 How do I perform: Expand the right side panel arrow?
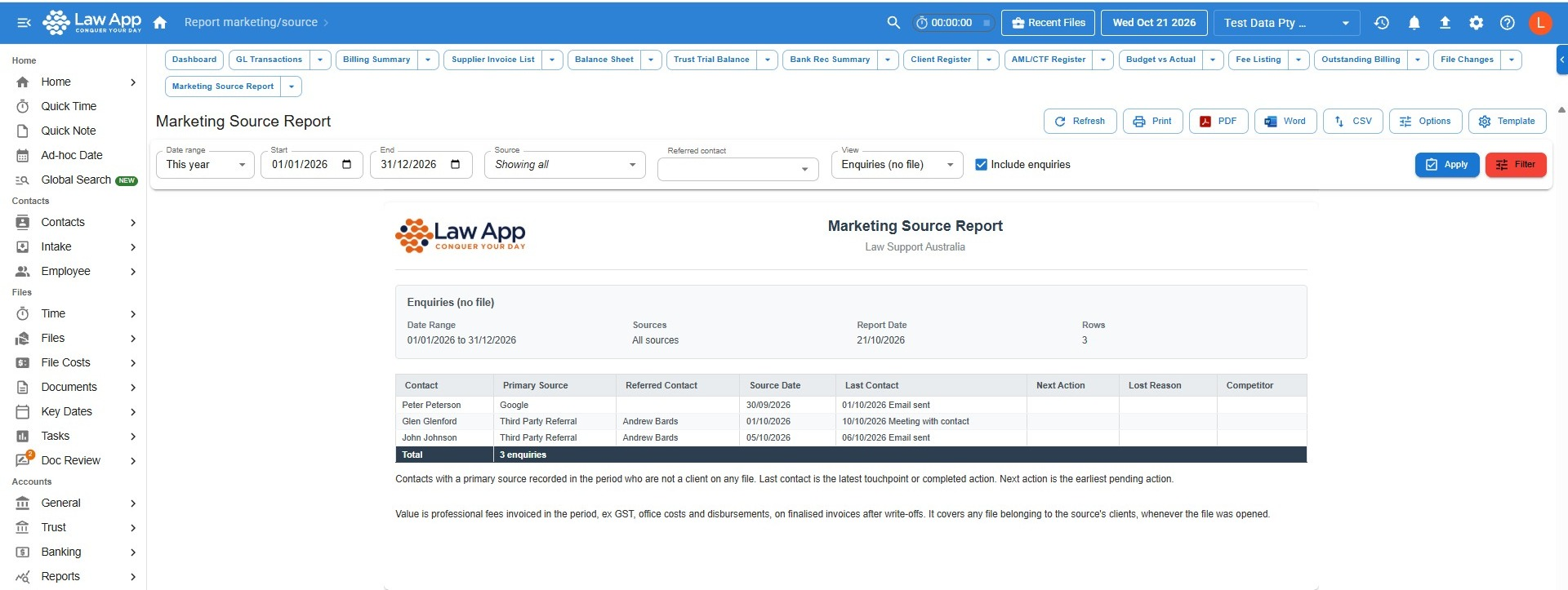[x=1562, y=60]
